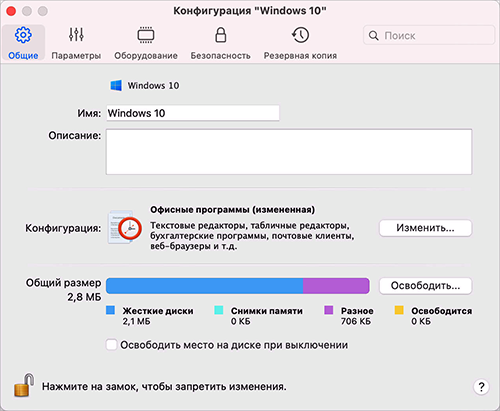This screenshot has width=500, height=411.
Task: Open the Безопасность padlock tab
Action: click(x=220, y=43)
